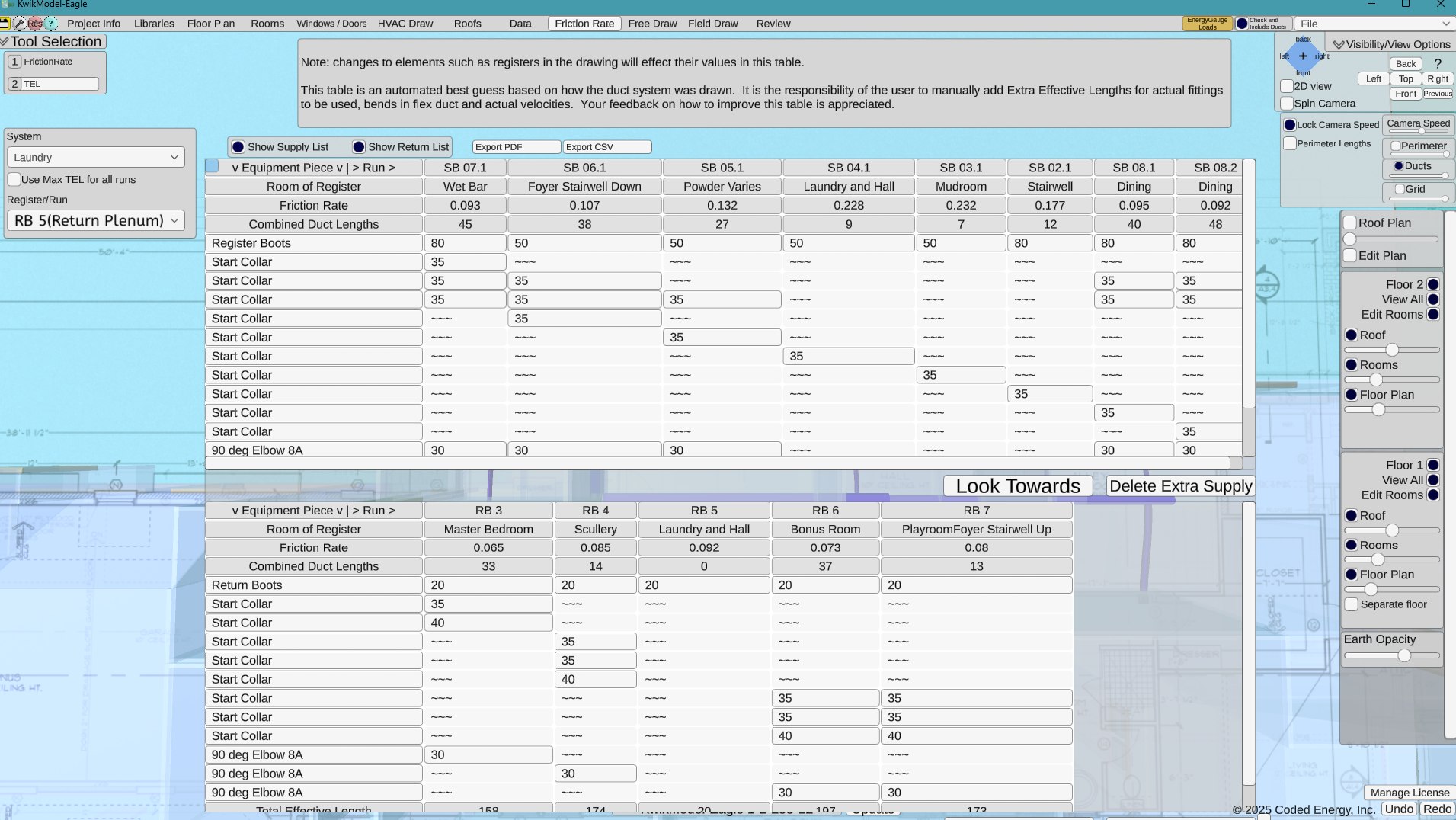Viewport: 1456px width, 820px height.
Task: Enable the 2D view checkbox
Action: [x=1287, y=86]
